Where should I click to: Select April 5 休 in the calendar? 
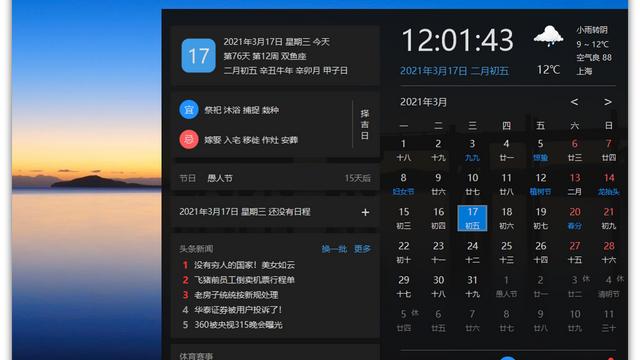click(x=406, y=320)
